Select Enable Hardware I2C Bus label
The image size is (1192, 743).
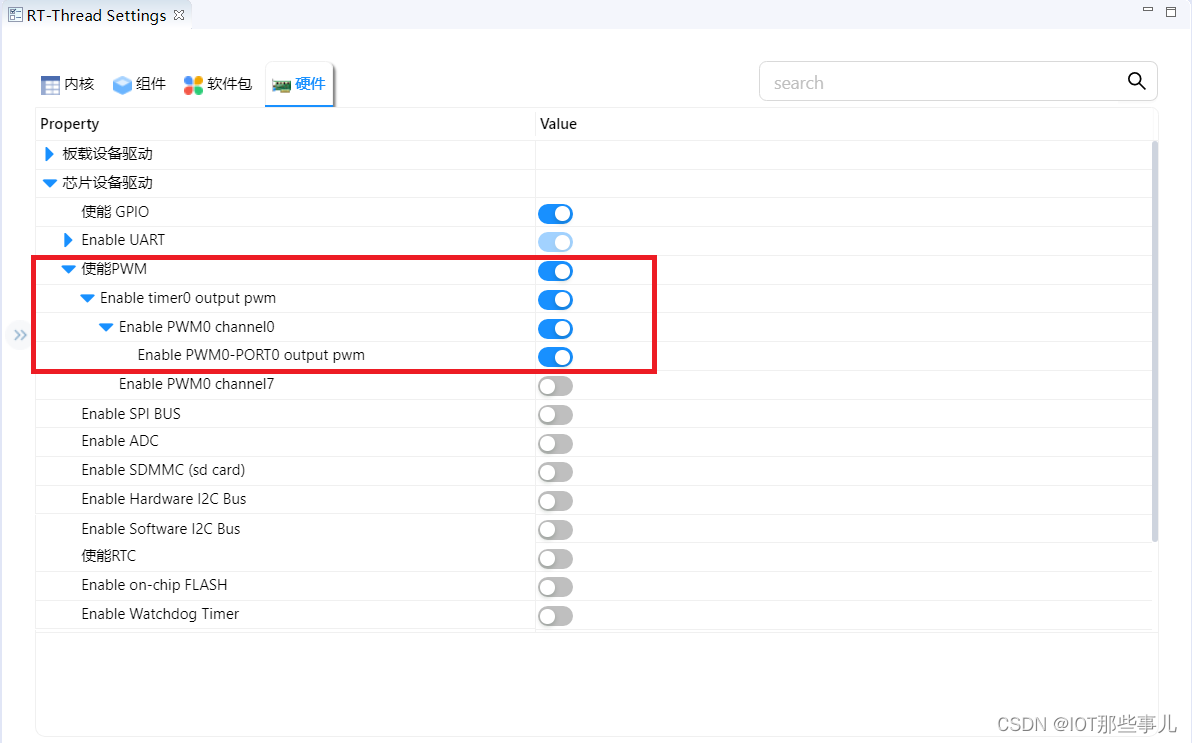click(x=163, y=499)
